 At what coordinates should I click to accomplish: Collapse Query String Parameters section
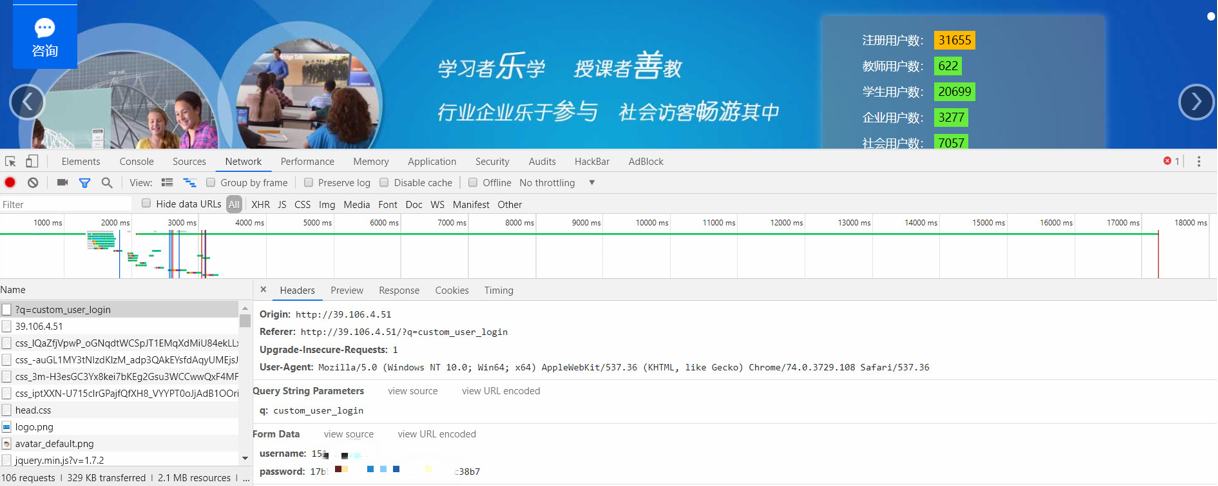coord(308,391)
